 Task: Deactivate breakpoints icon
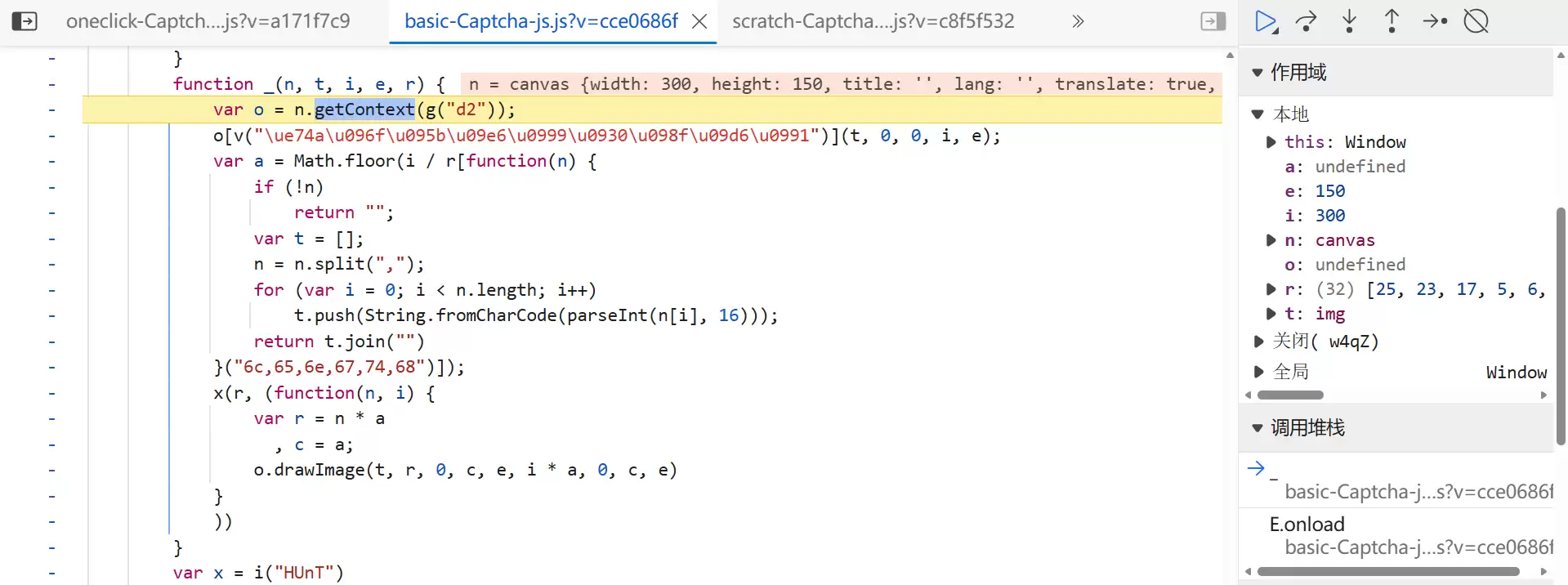coord(1476,21)
